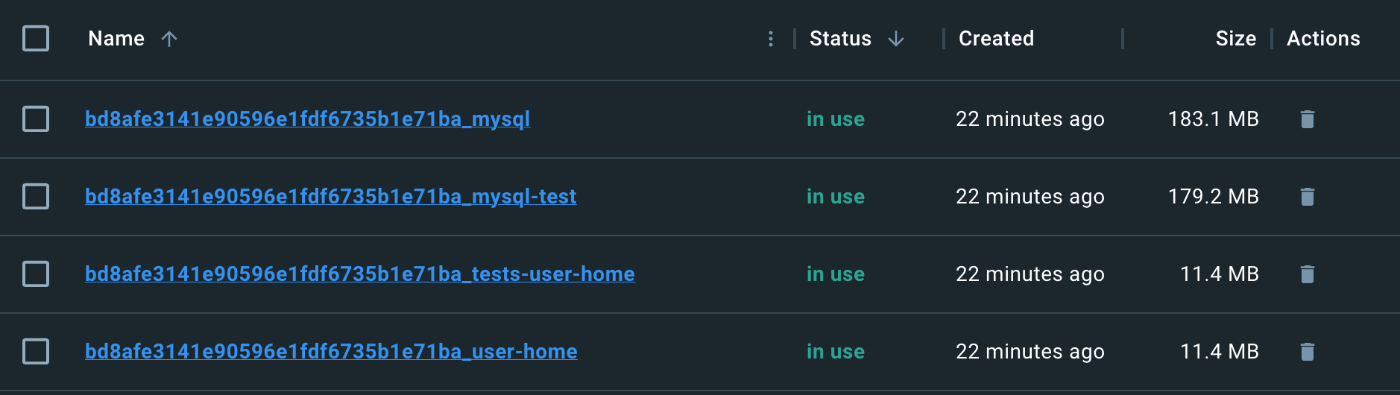Click the Created column header
Viewport: 1400px width, 395px height.
click(x=996, y=39)
